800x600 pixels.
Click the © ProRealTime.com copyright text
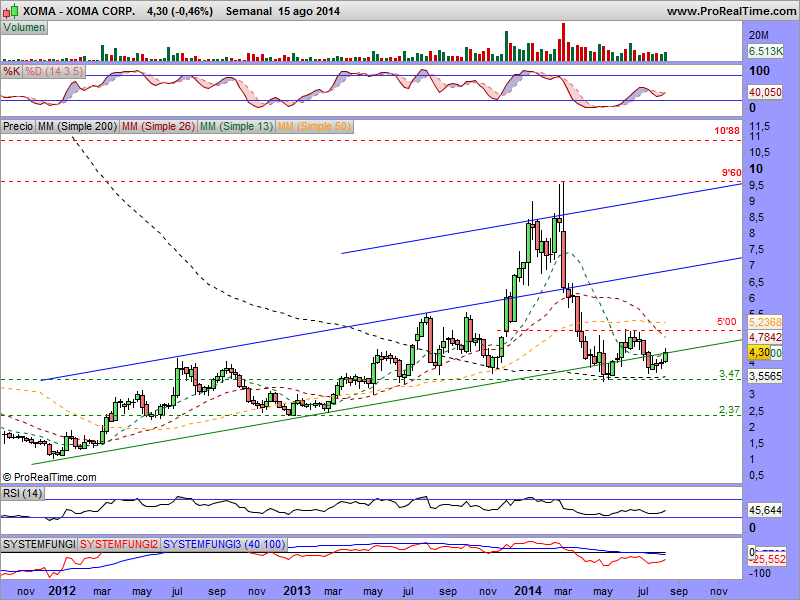click(x=49, y=478)
